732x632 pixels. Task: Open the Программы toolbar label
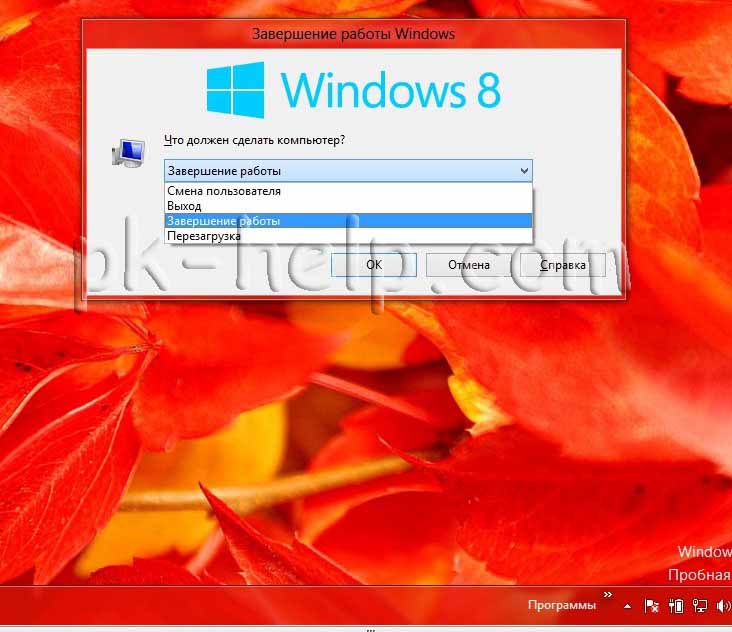tap(562, 605)
